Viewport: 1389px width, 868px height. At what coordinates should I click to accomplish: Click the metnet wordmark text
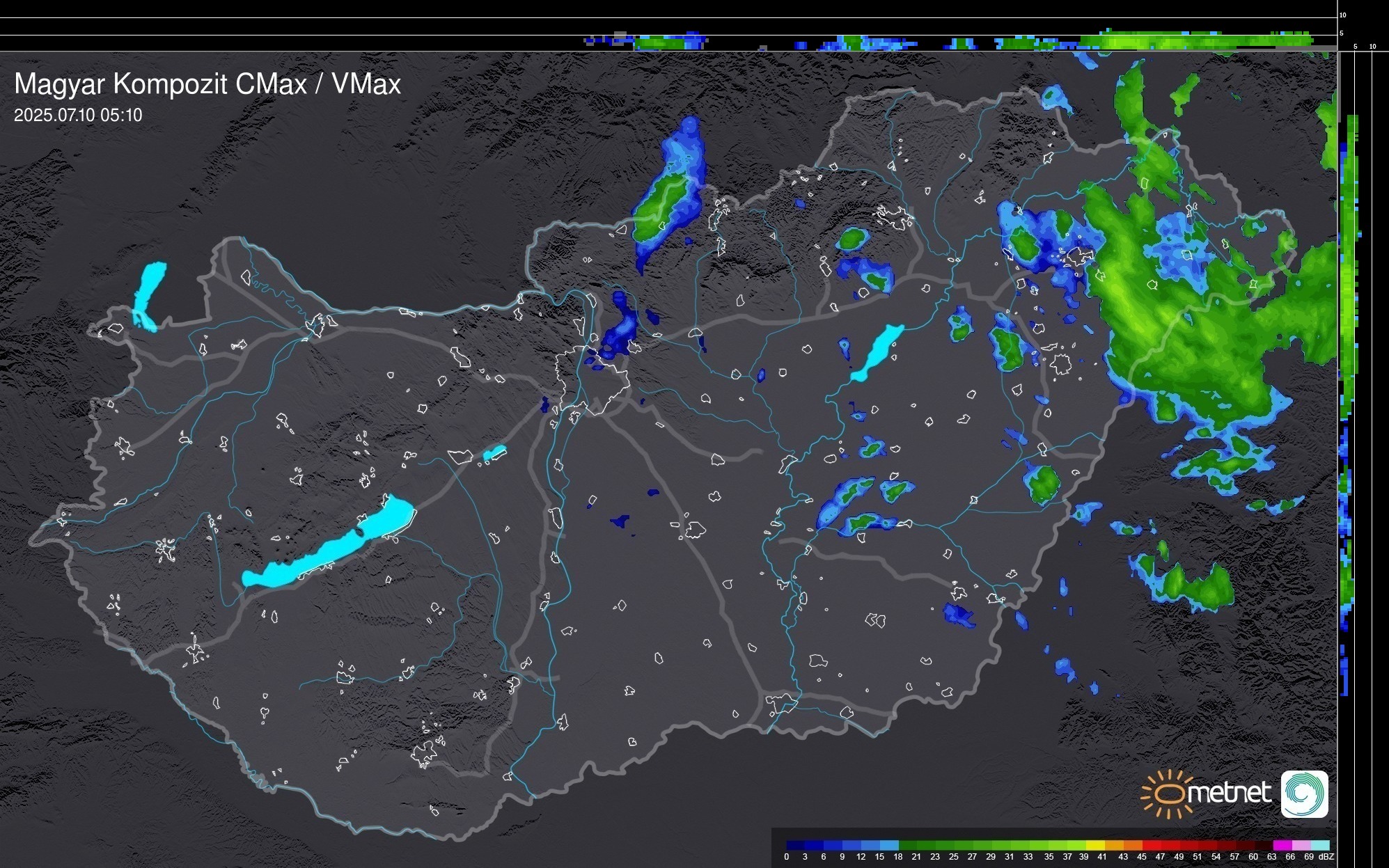point(1230,793)
